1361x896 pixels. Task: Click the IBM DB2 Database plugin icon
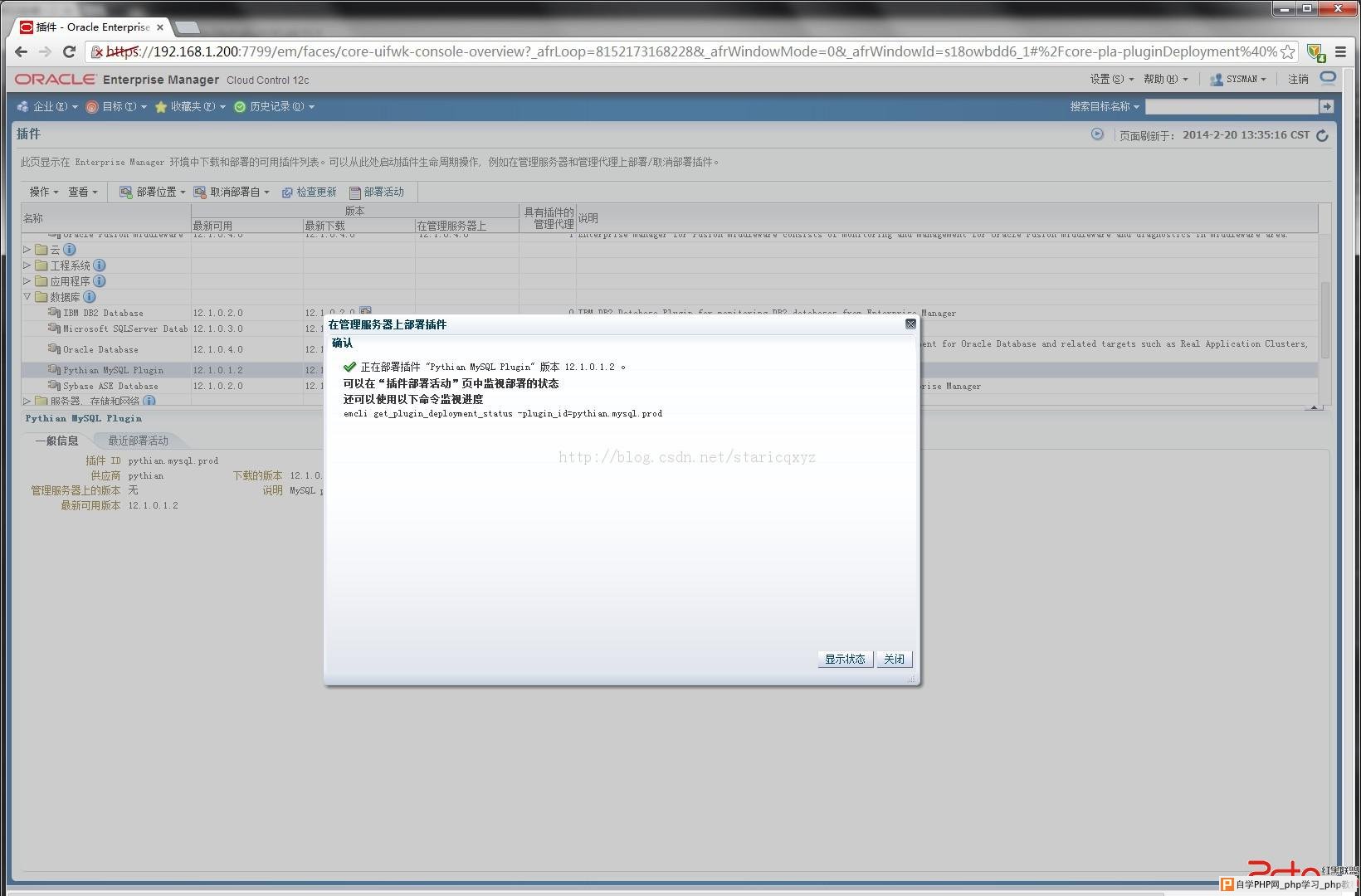click(54, 313)
